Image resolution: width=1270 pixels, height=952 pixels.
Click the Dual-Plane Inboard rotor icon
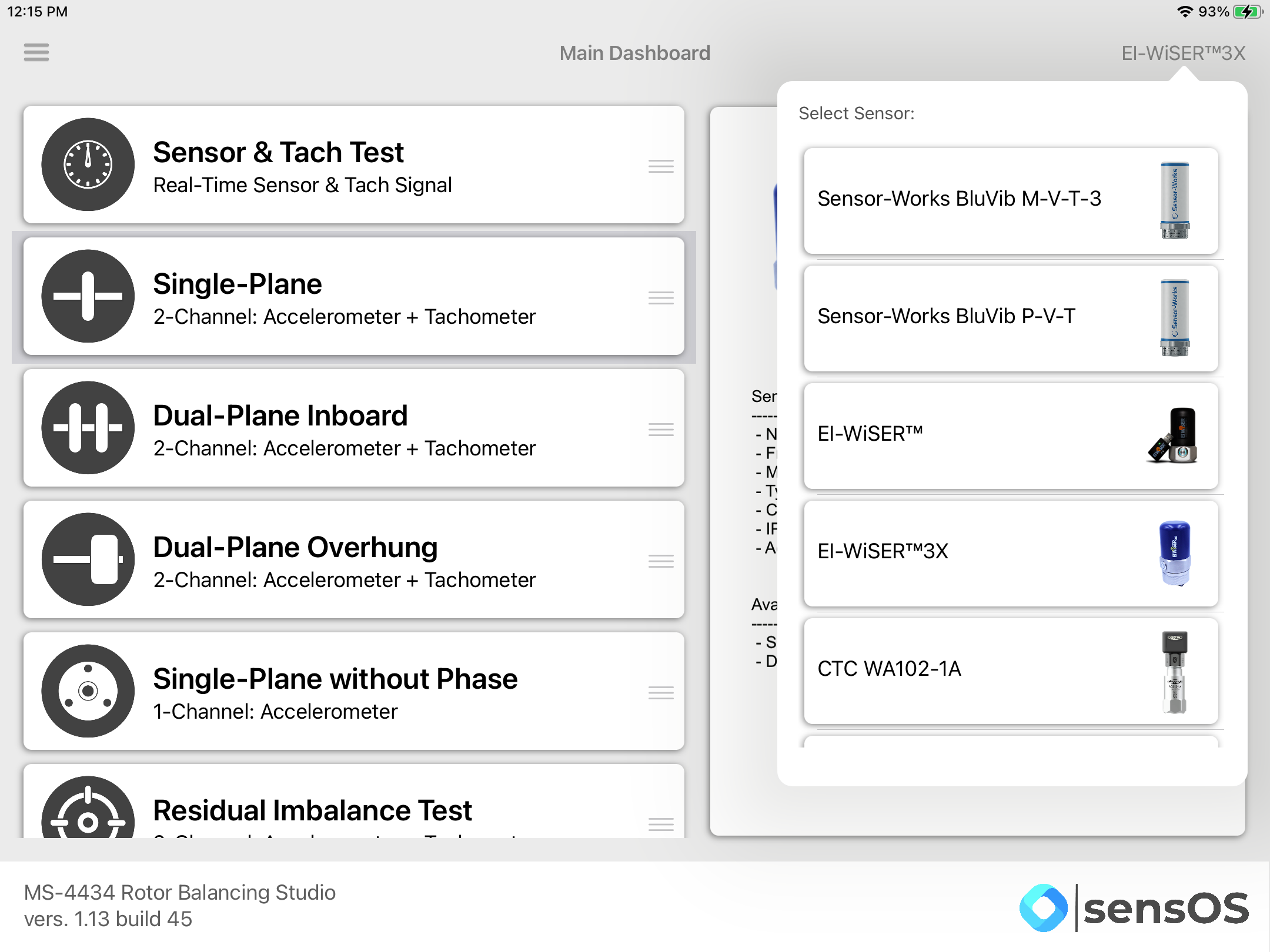click(x=88, y=428)
